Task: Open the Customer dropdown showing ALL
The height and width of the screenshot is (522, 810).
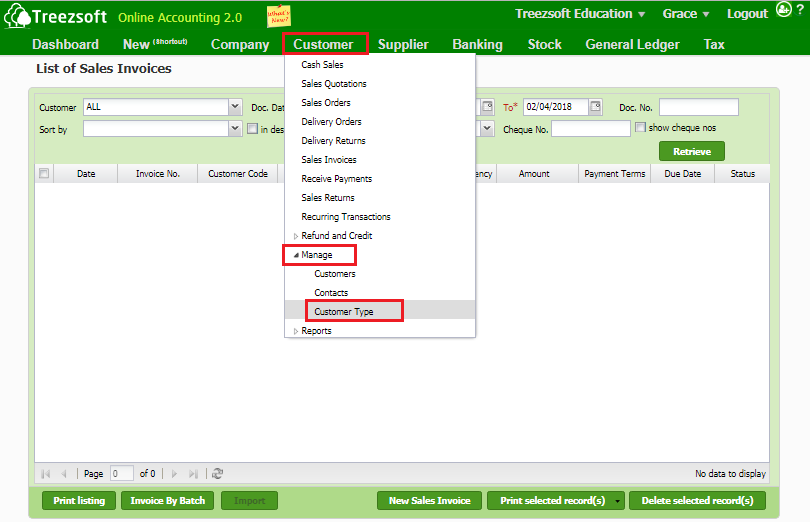Action: pos(235,107)
